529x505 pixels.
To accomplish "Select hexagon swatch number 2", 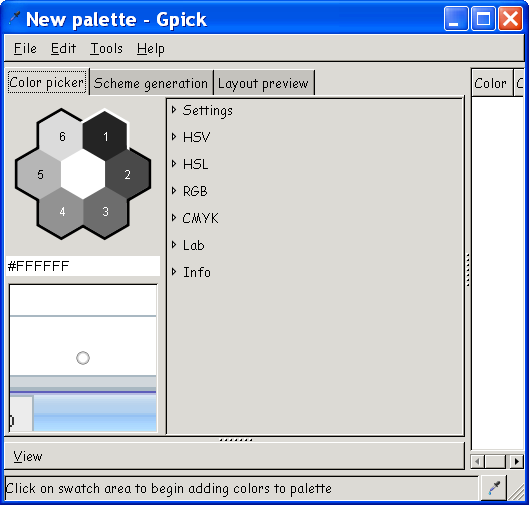I will pyautogui.click(x=127, y=174).
